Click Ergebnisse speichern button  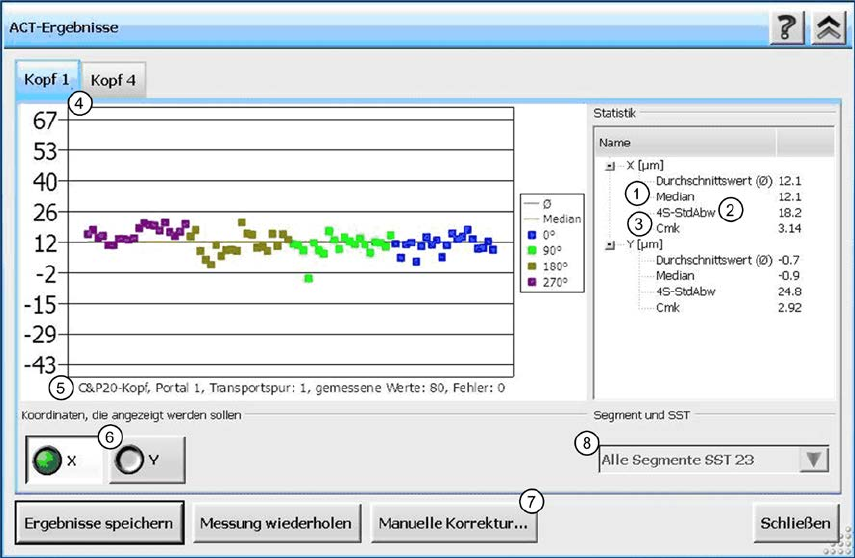pyautogui.click(x=99, y=523)
